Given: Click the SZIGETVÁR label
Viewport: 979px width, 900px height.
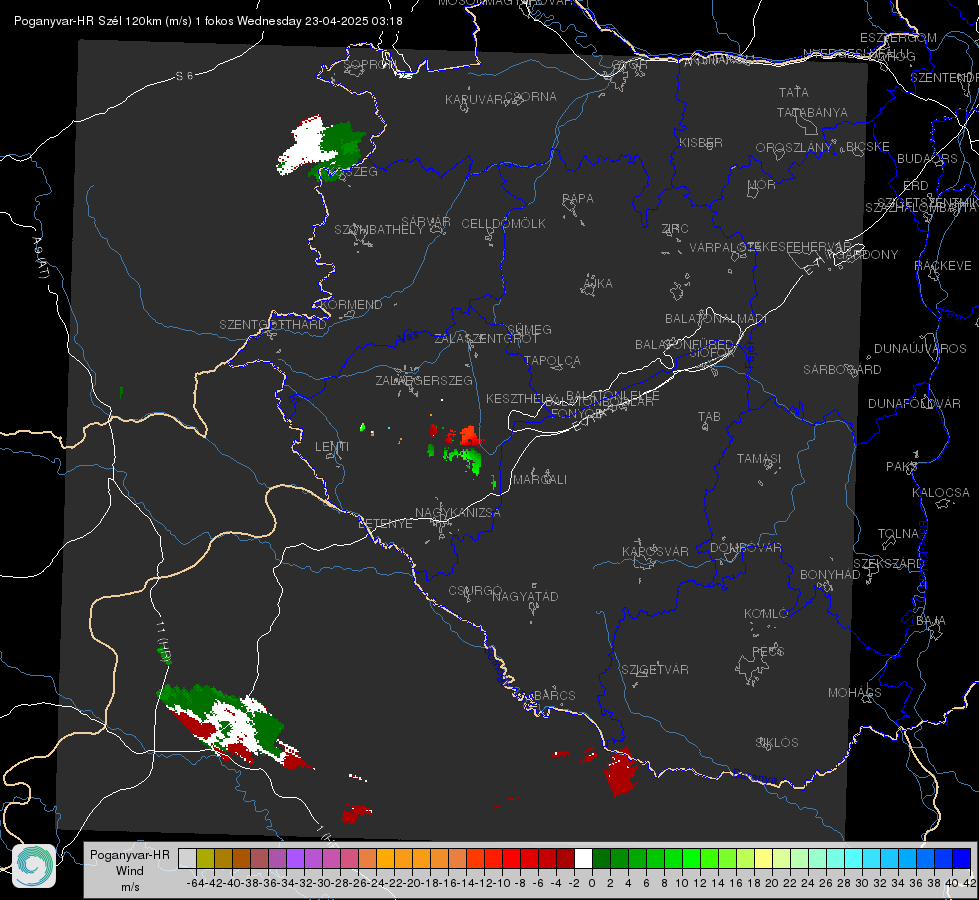Looking at the screenshot, I should coord(655,670).
